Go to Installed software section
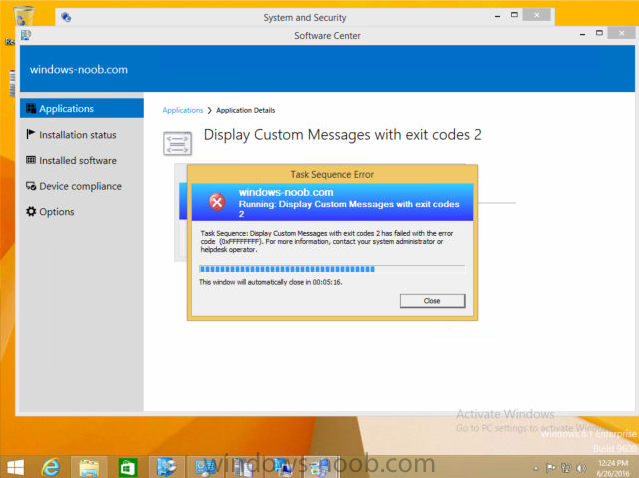Screen dimensions: 639x478 78,161
